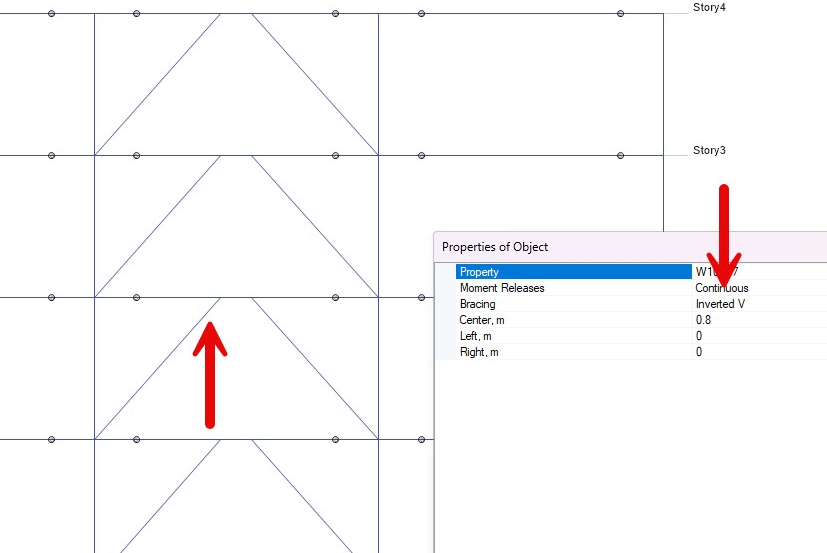
Task: Click the Story3 level label
Action: pyautogui.click(x=709, y=151)
